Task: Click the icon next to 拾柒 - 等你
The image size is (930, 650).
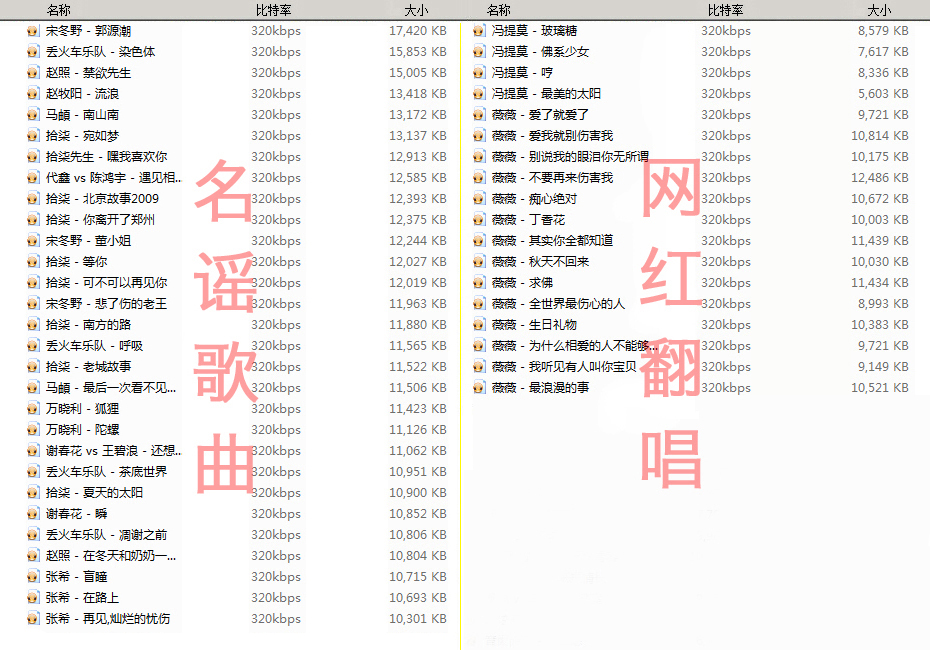Action: (x=33, y=262)
